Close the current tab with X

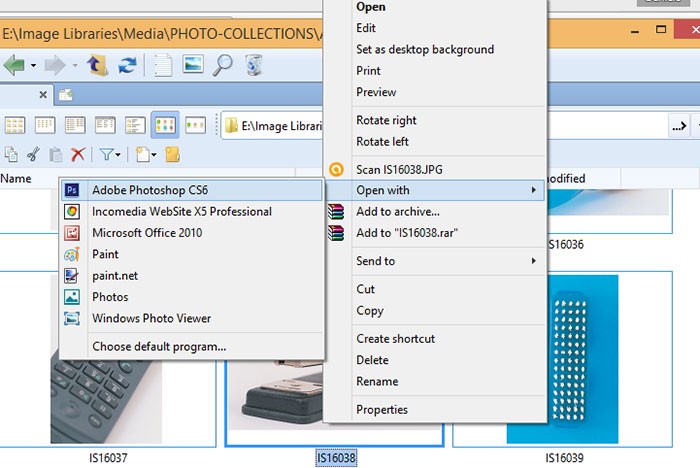click(43, 95)
